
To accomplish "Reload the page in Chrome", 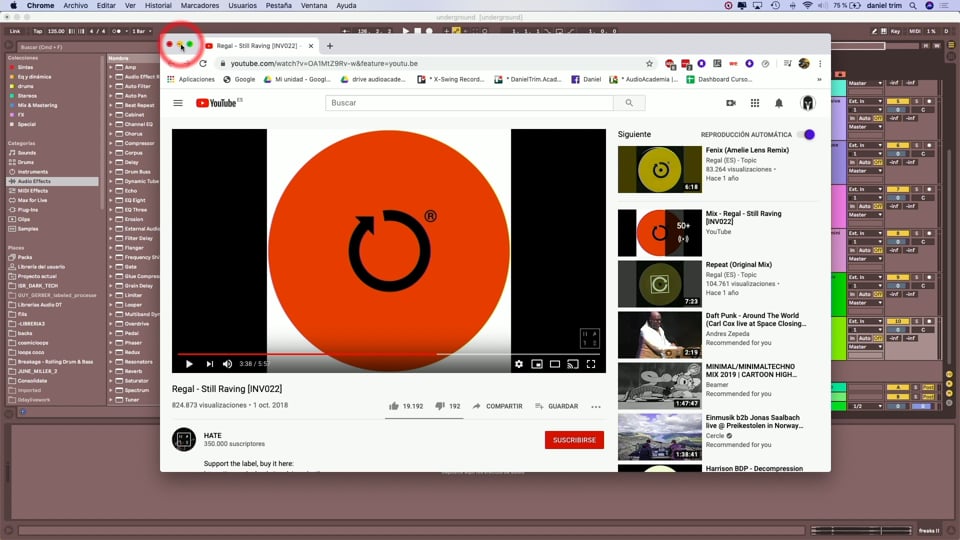I will pos(203,63).
